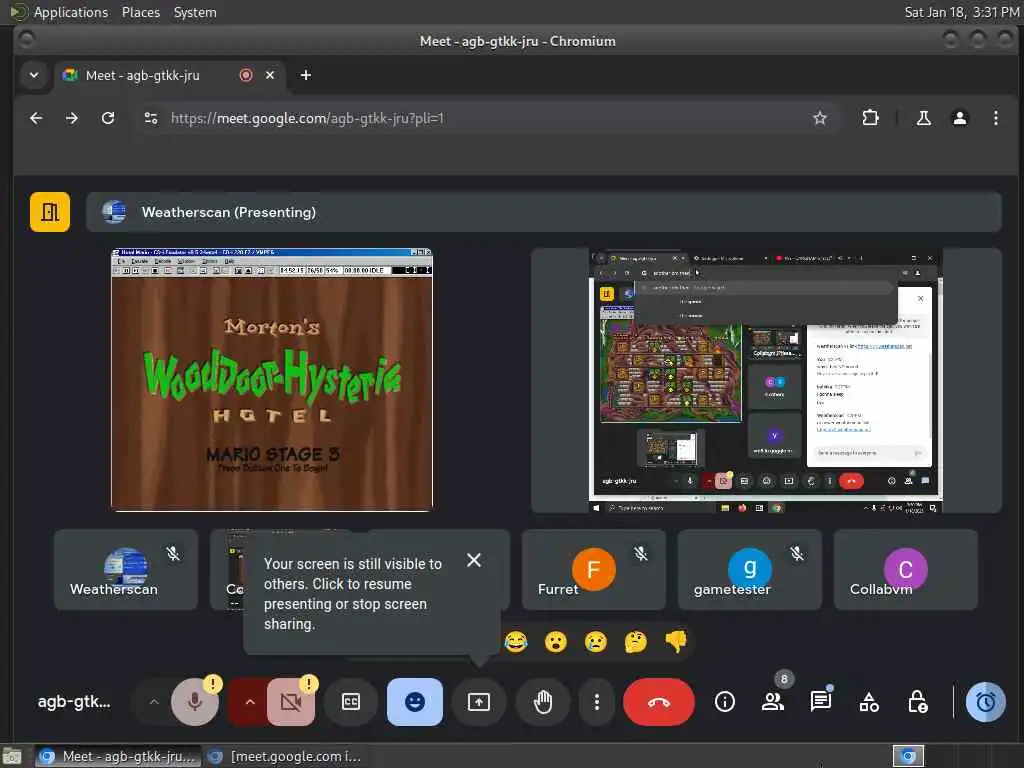Click the Hotel Mario presentation thumbnail

[x=272, y=379]
